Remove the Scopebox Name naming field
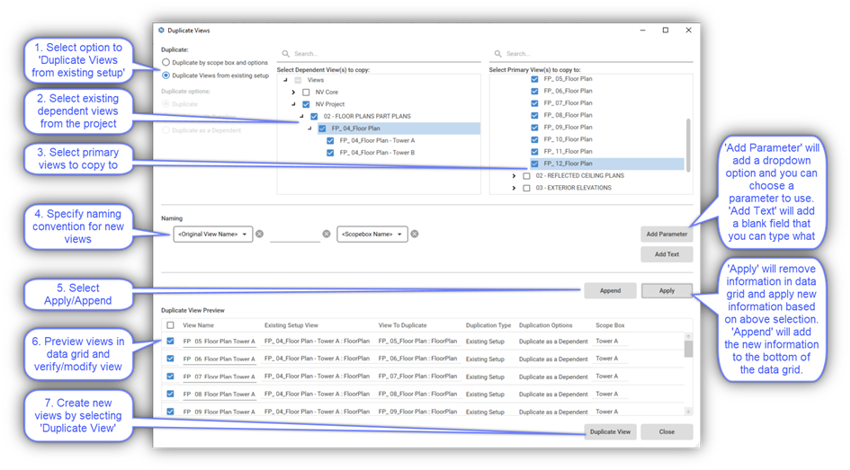 pos(414,234)
